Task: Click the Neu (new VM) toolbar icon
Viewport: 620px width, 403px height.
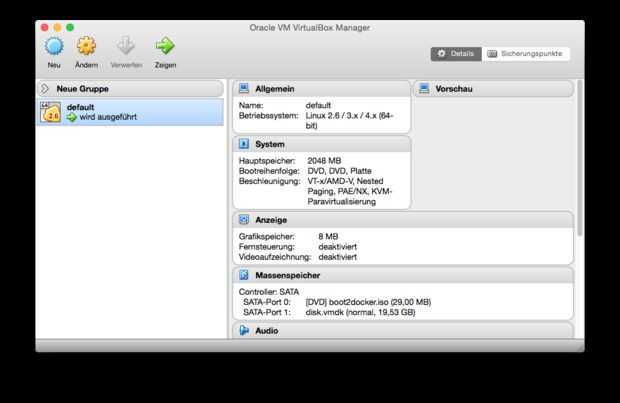Action: pyautogui.click(x=54, y=46)
